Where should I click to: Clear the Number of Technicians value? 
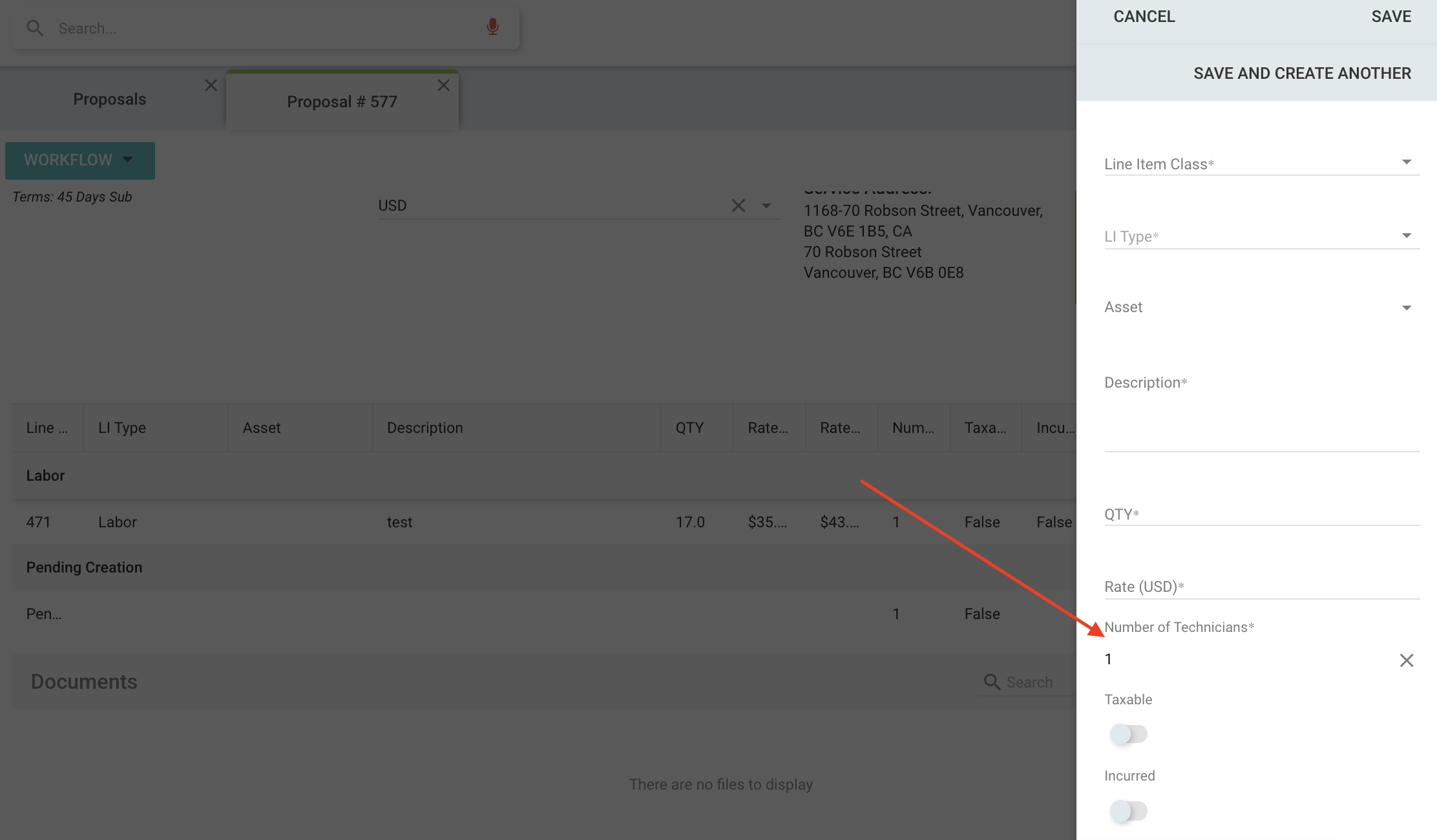1406,660
